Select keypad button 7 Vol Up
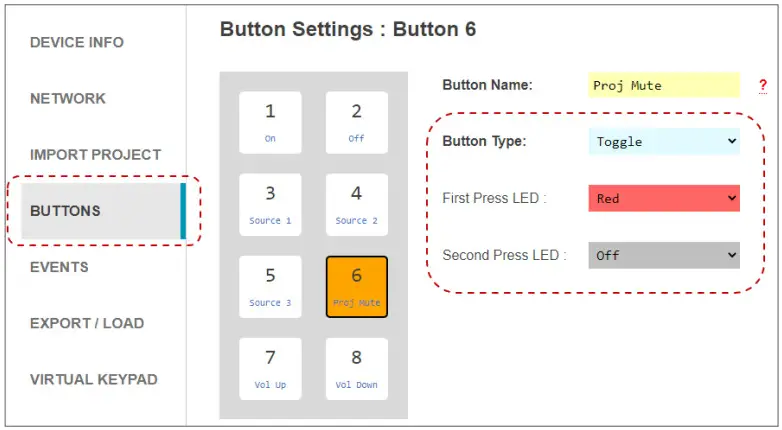 270,369
